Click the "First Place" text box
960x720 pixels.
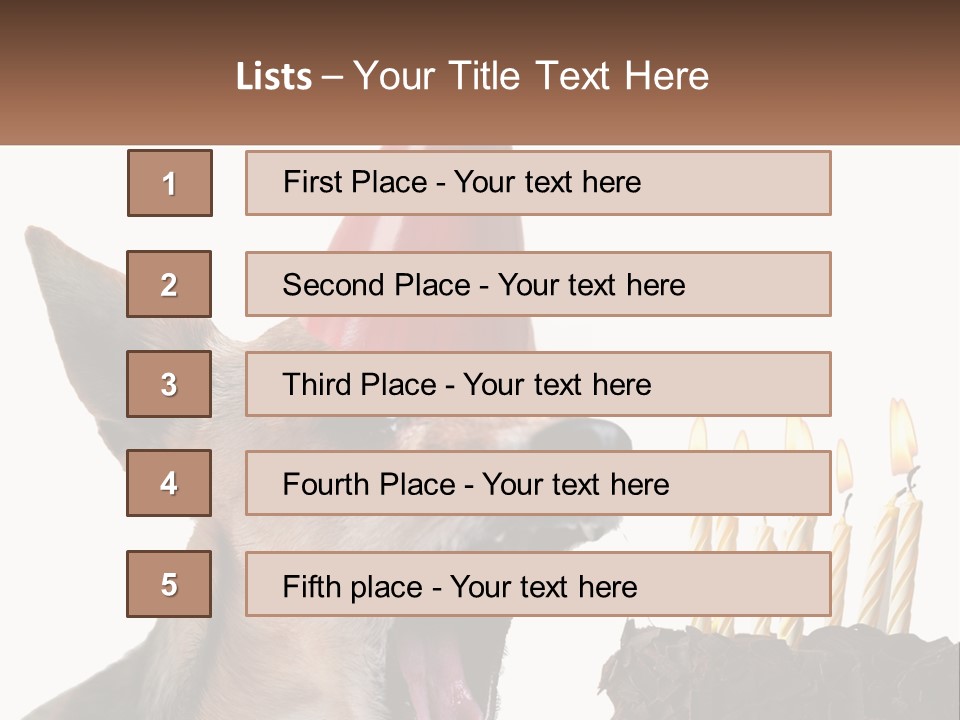click(538, 183)
